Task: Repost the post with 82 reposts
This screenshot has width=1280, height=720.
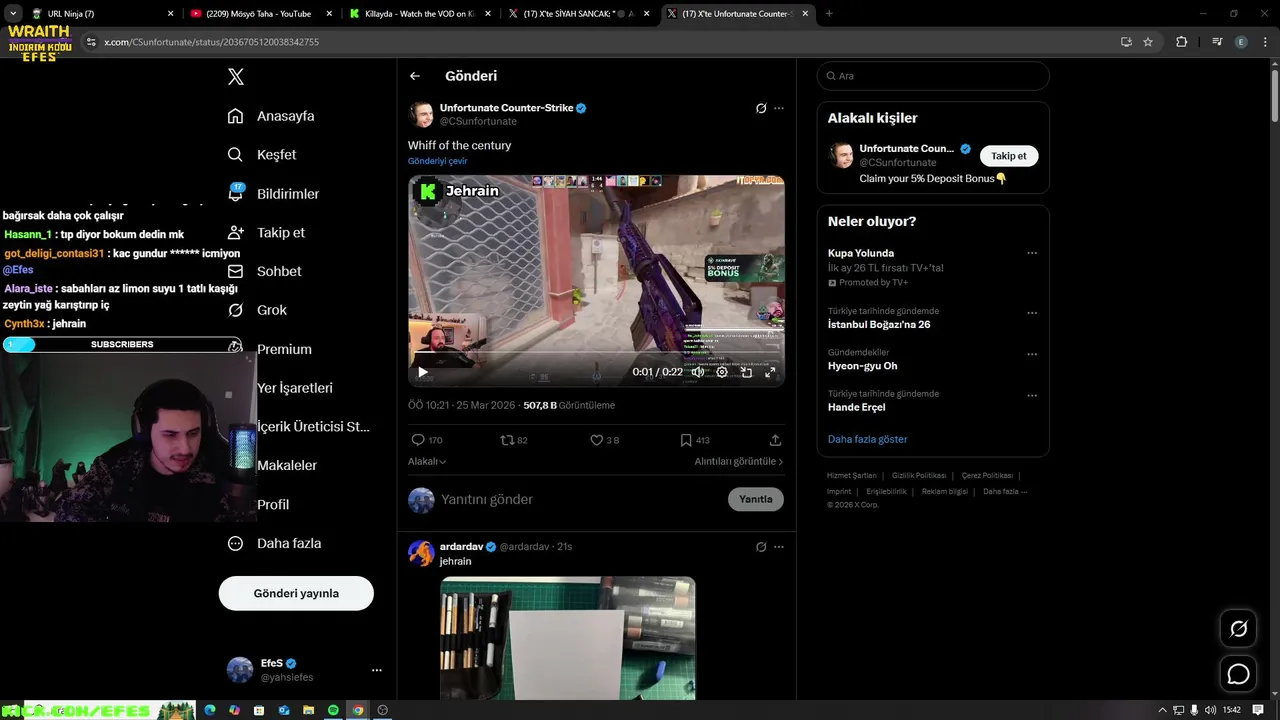Action: point(514,440)
